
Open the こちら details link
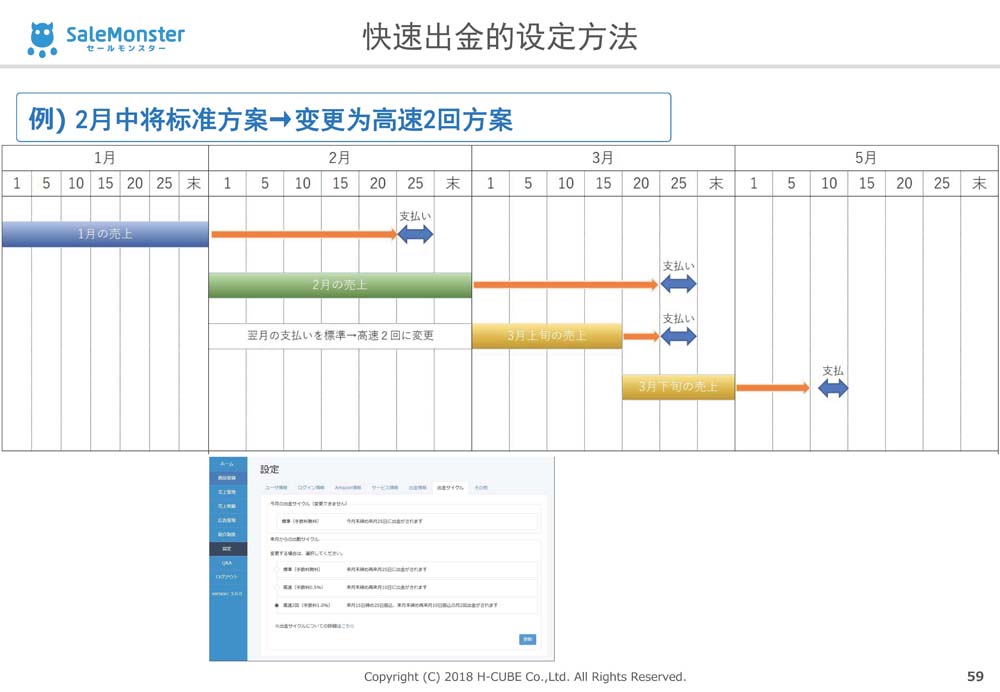click(348, 626)
